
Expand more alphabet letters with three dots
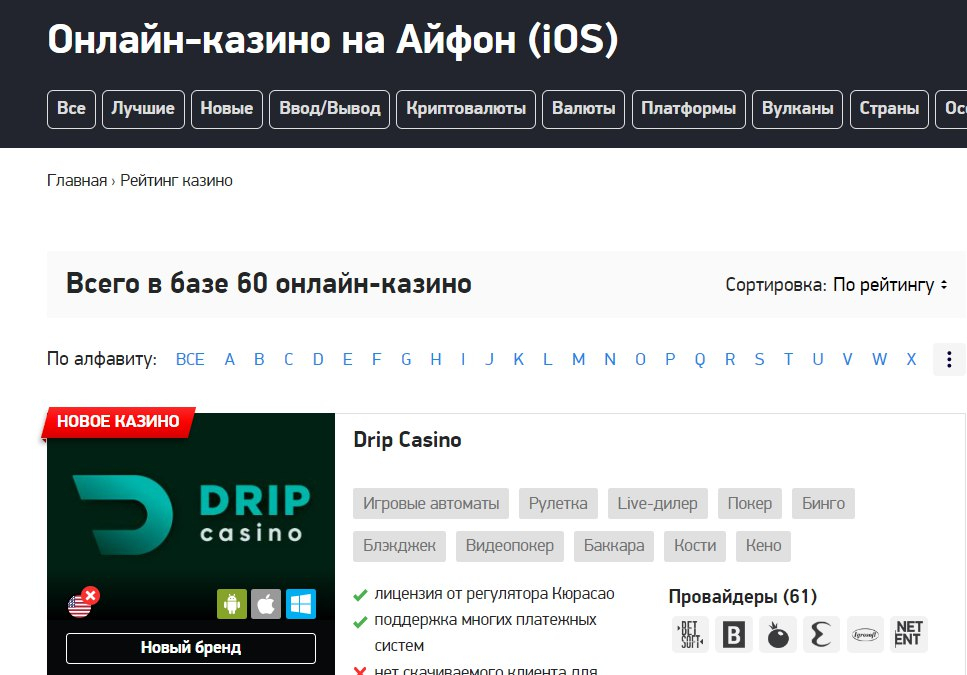coord(949,359)
